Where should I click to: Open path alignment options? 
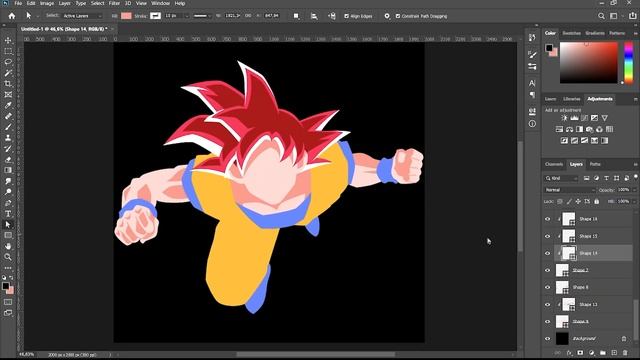[314, 16]
